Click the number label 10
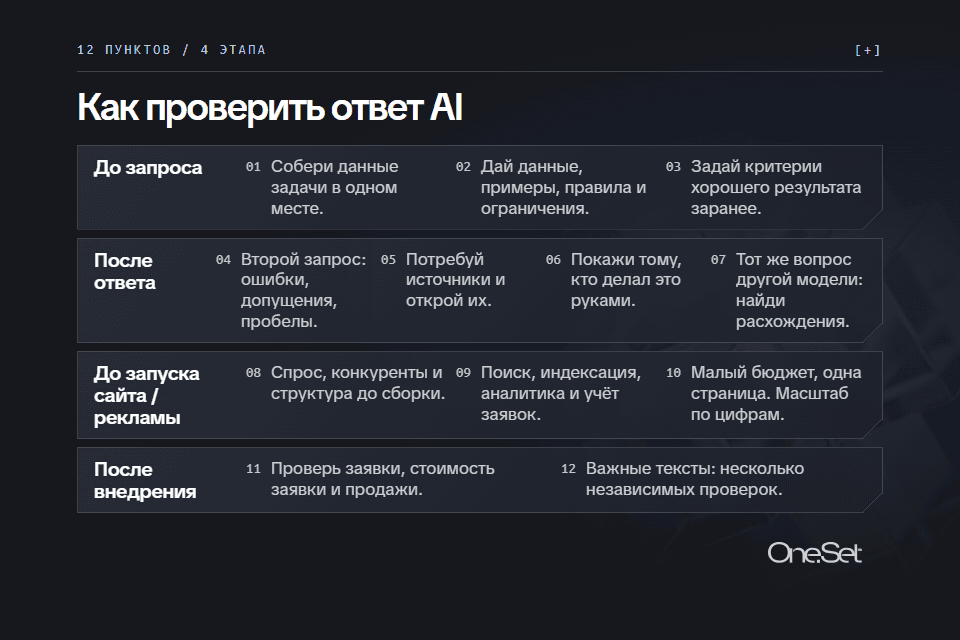 673,372
